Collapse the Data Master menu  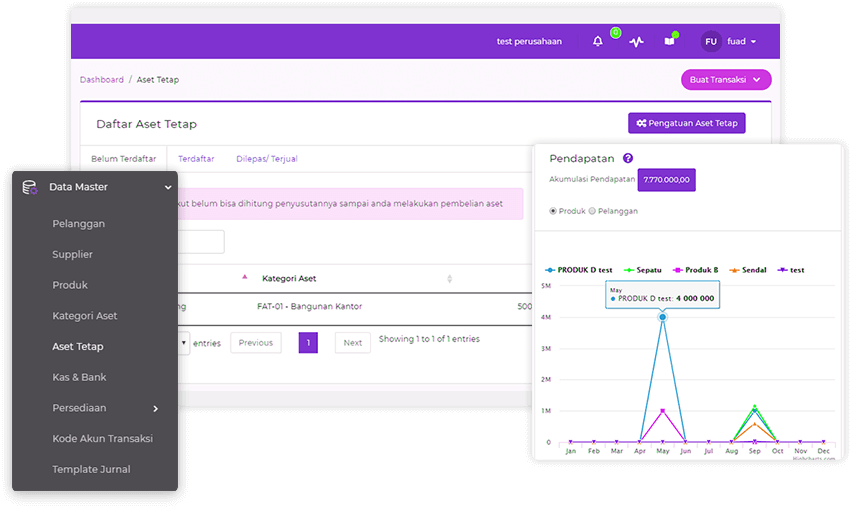[168, 187]
